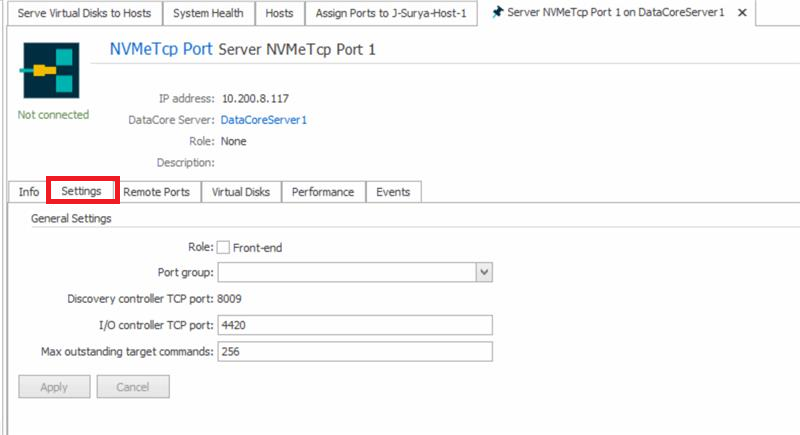
Task: Follow the DataCoreServer1 link
Action: click(264, 120)
